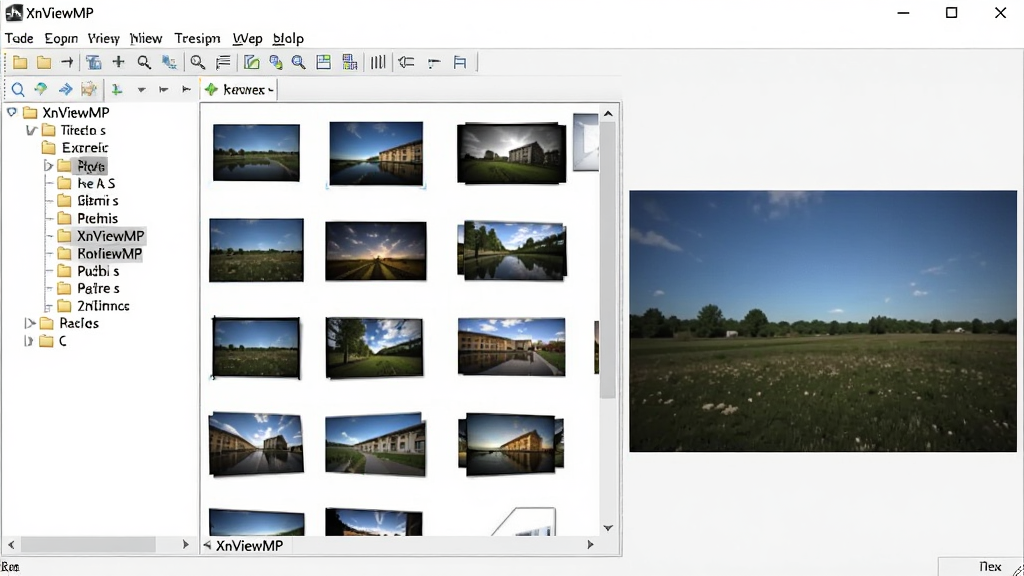Image resolution: width=1024 pixels, height=576 pixels.
Task: Click the green globe refresh icon
Action: pyautogui.click(x=40, y=89)
